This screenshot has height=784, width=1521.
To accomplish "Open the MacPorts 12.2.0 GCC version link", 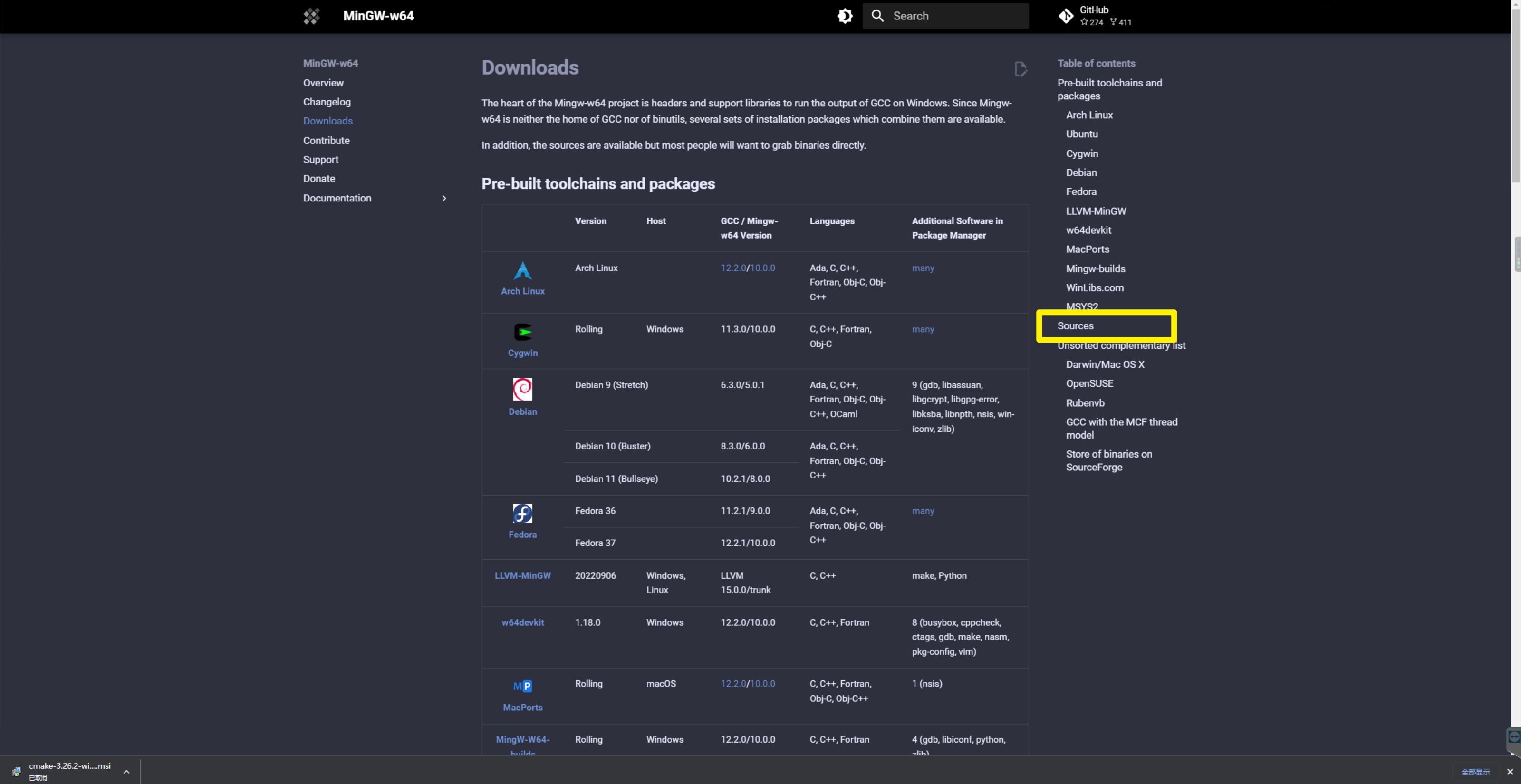I will (x=733, y=683).
